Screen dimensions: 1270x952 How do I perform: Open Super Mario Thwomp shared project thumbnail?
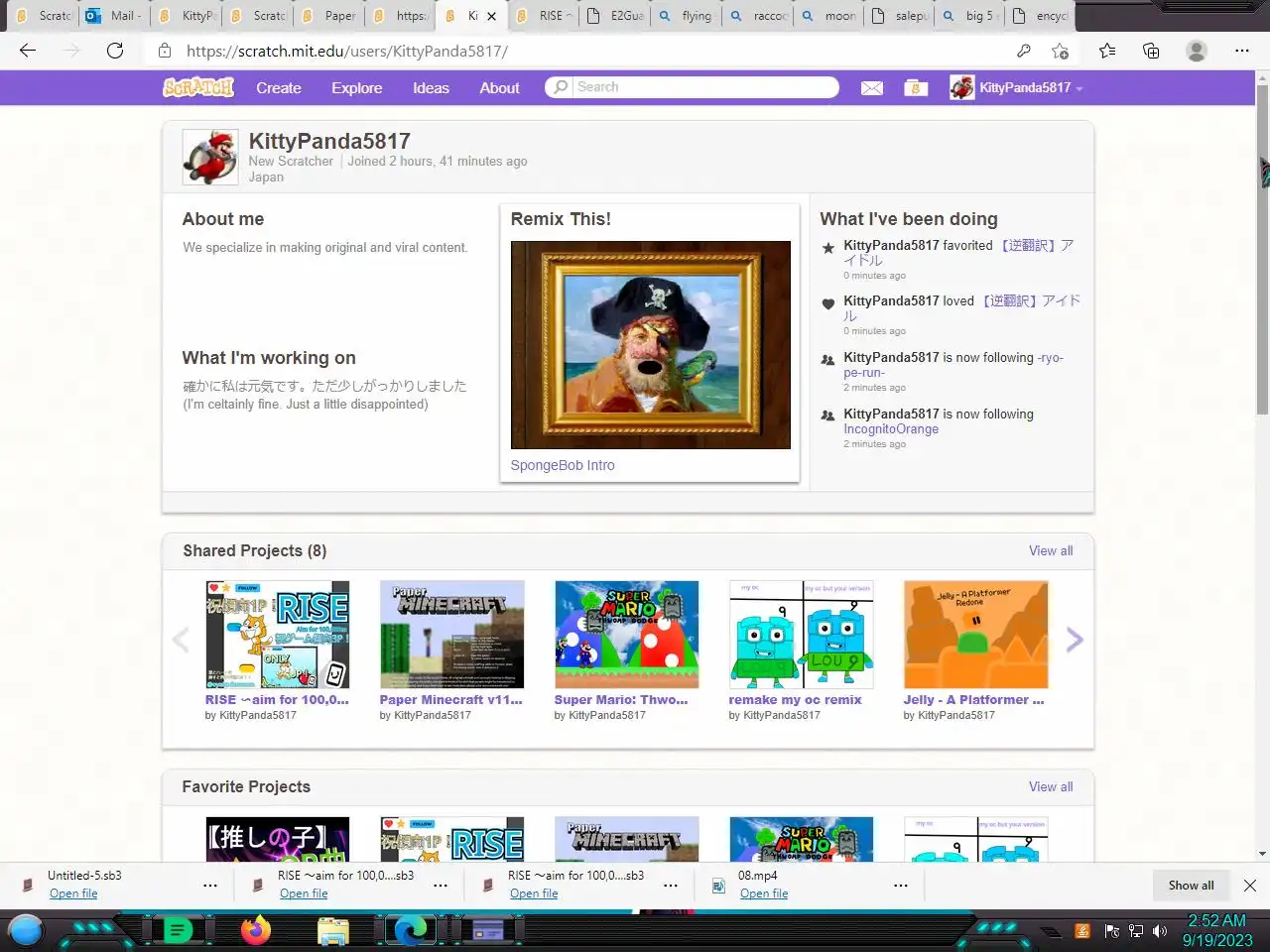tap(627, 635)
